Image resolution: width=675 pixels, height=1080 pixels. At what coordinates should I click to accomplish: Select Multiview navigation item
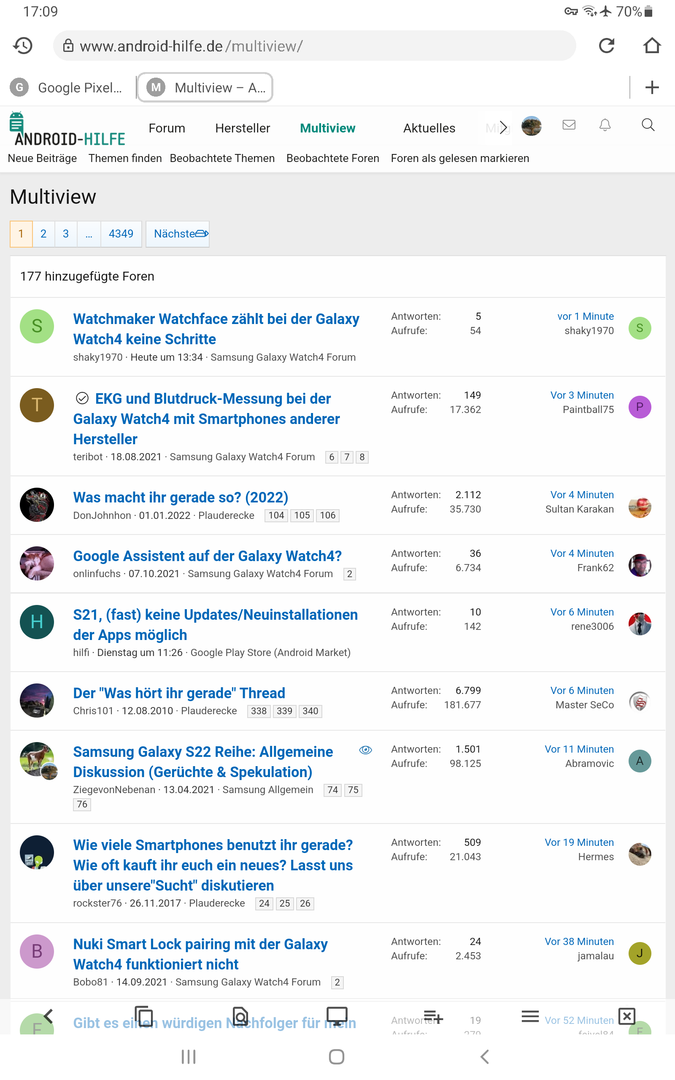[328, 128]
